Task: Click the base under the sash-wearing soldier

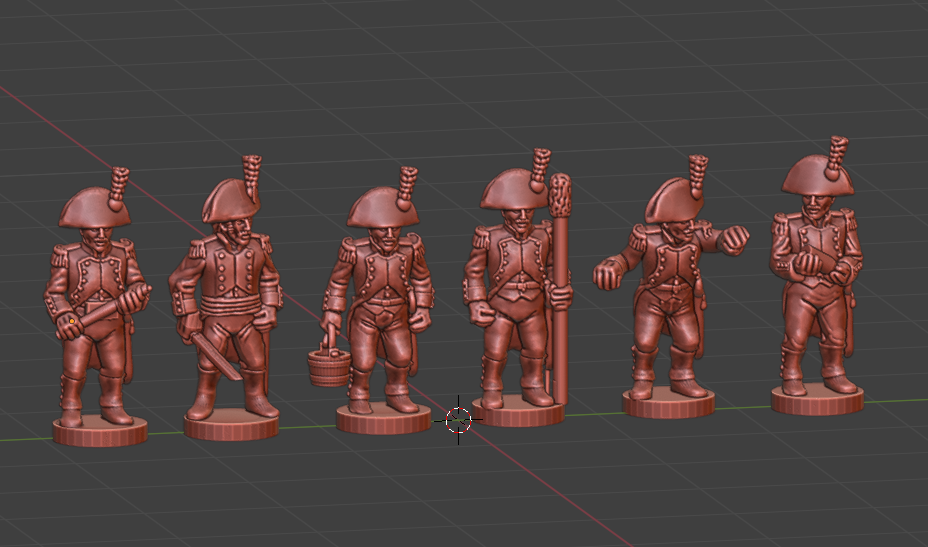Action: [231, 427]
